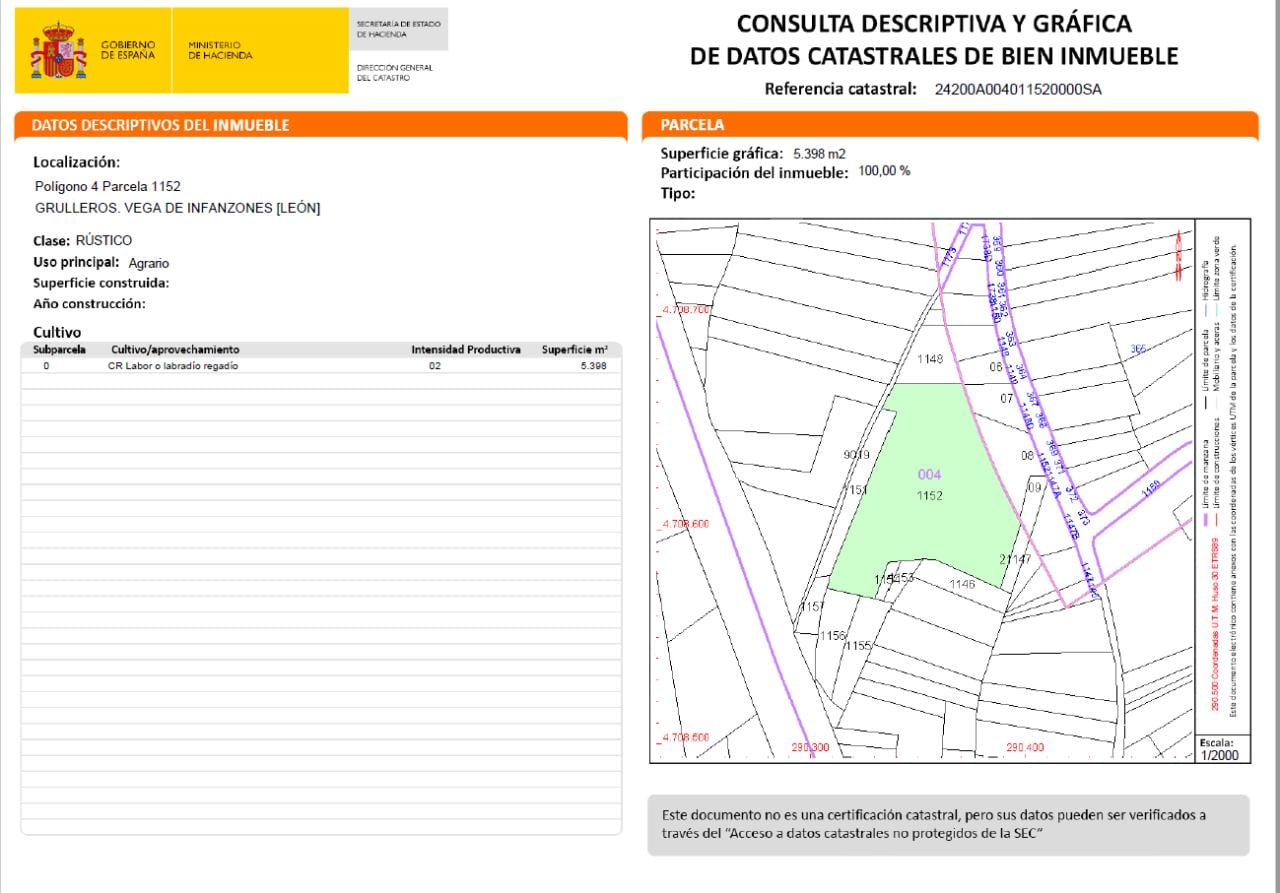The height and width of the screenshot is (893, 1280).
Task: Select the orange Parcela section header
Action: pos(949,125)
